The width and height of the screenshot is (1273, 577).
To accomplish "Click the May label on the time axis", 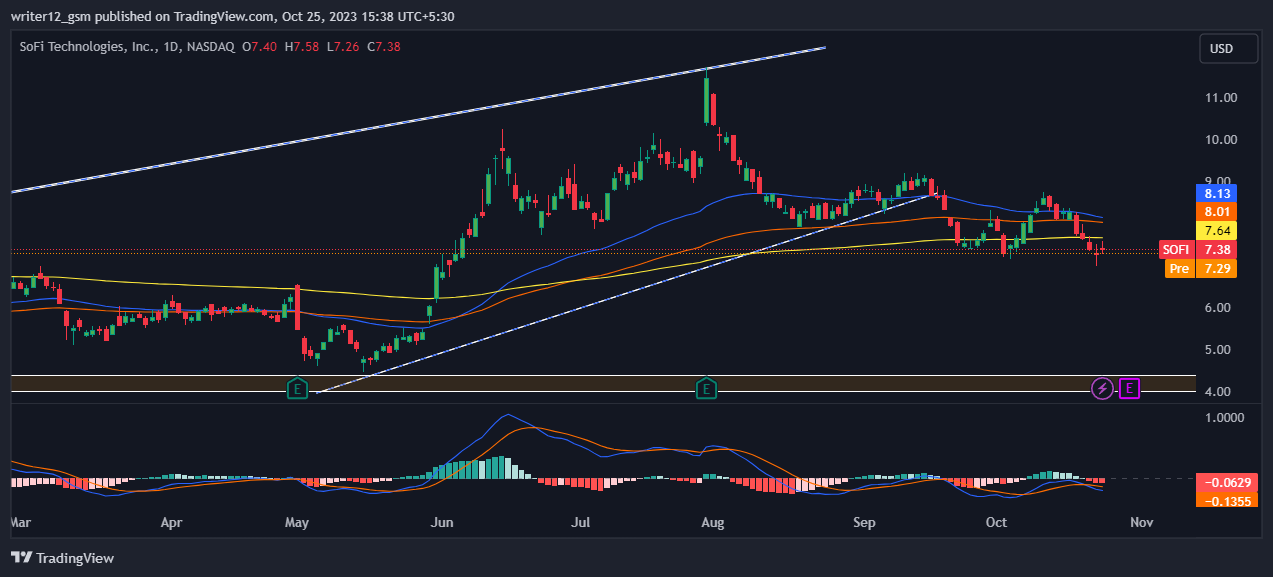I will [297, 522].
